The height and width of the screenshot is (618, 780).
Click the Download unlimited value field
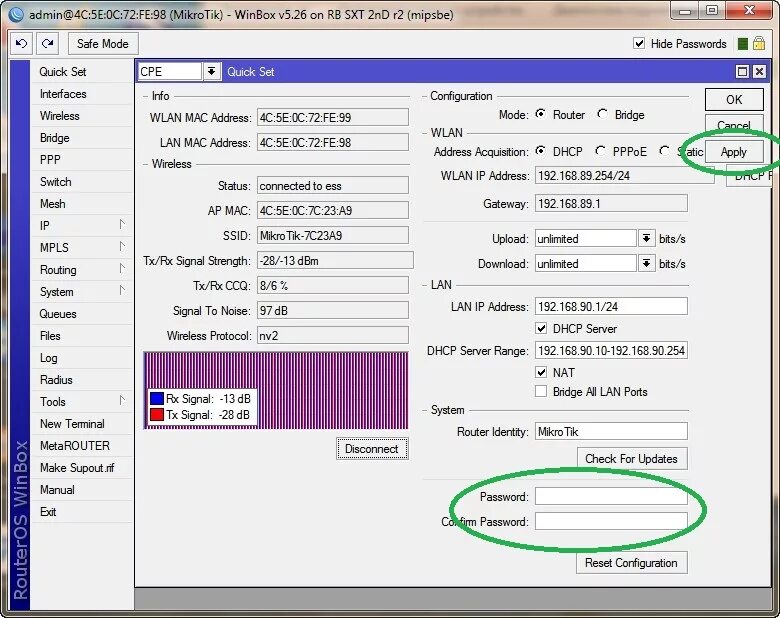pyautogui.click(x=586, y=263)
